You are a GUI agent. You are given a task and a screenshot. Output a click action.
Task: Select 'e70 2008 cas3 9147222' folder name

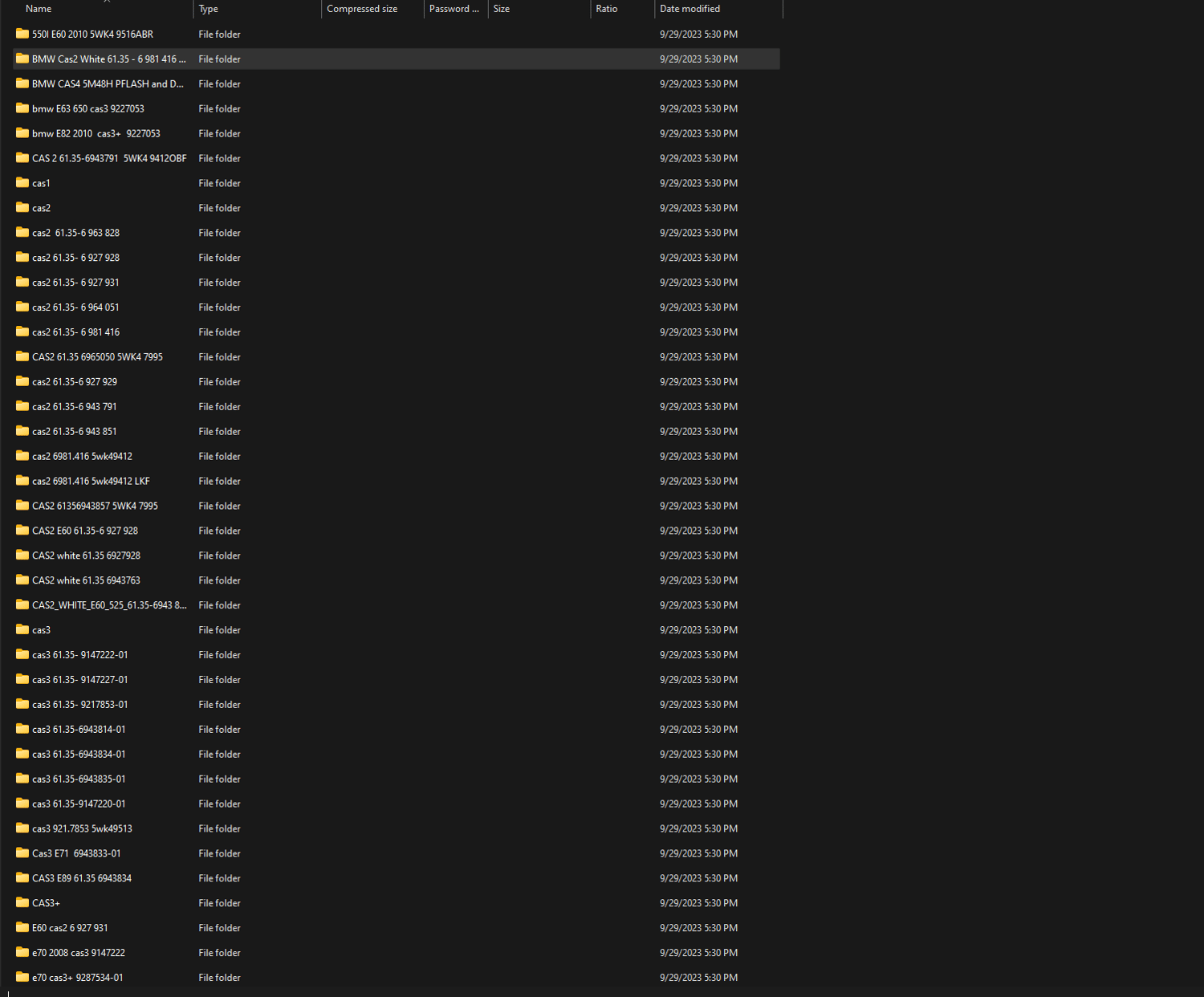pos(79,953)
